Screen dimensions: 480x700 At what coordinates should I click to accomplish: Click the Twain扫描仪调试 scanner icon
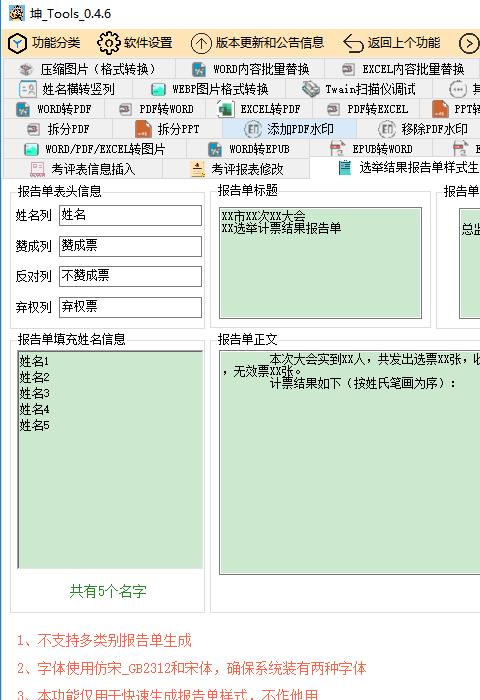(310, 89)
